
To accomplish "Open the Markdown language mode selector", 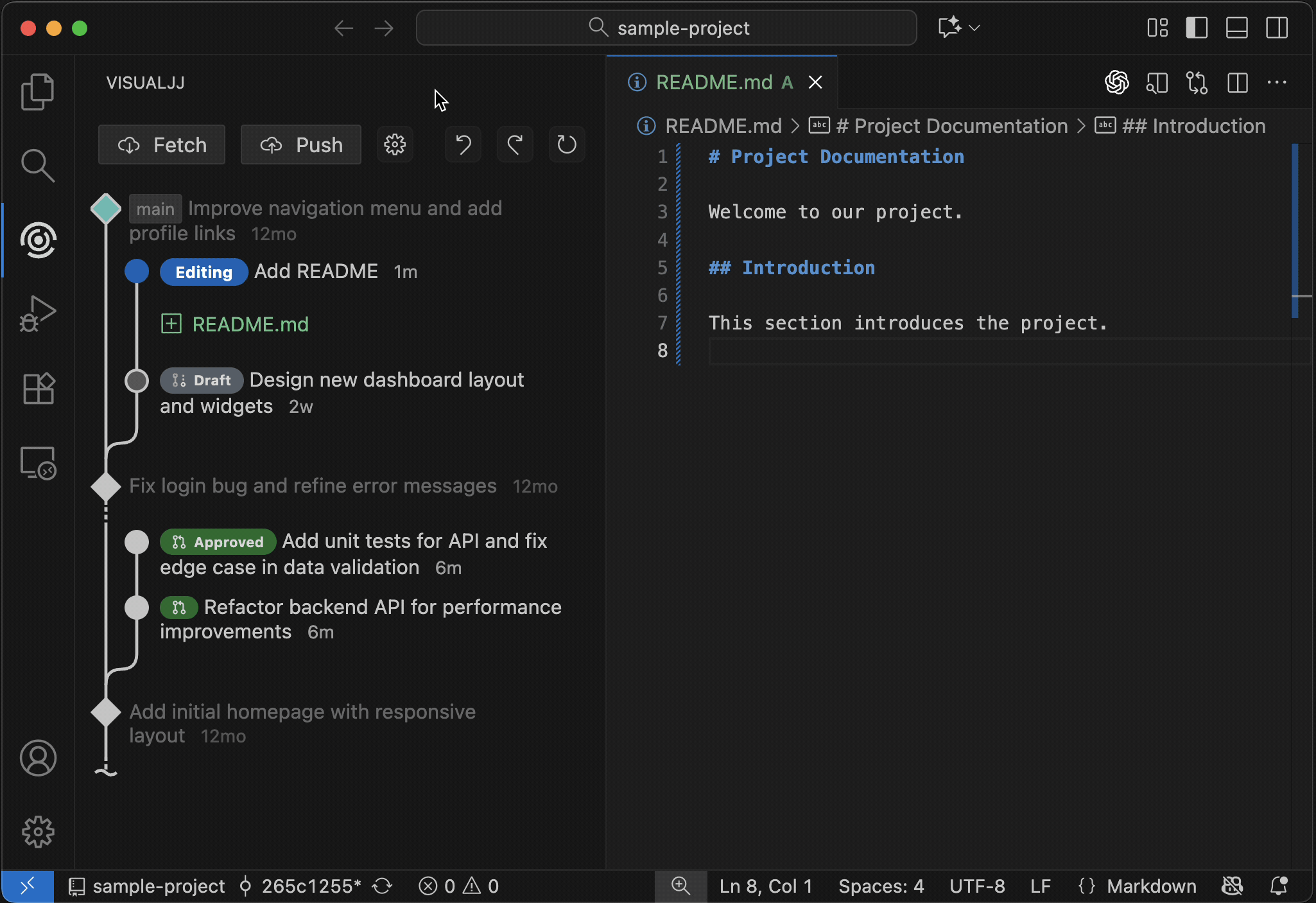I will coord(1151,886).
